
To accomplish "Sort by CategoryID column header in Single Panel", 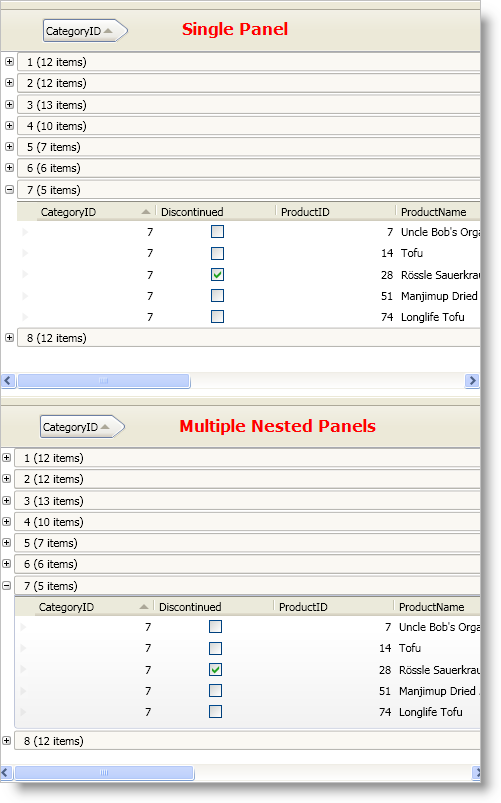I will click(x=95, y=212).
